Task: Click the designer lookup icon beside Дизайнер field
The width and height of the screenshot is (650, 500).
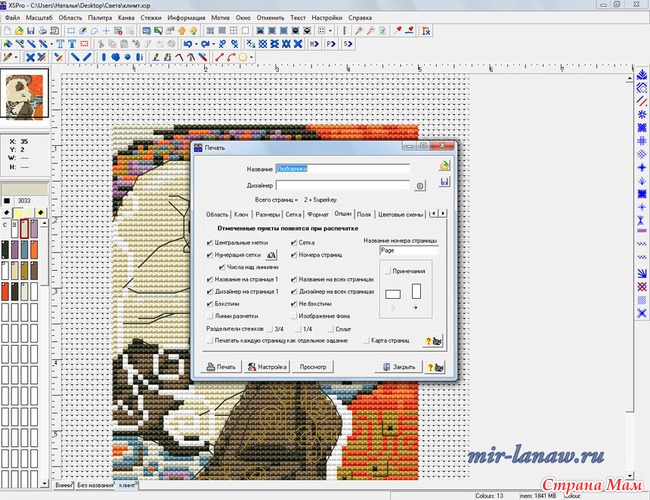Action: click(x=420, y=185)
